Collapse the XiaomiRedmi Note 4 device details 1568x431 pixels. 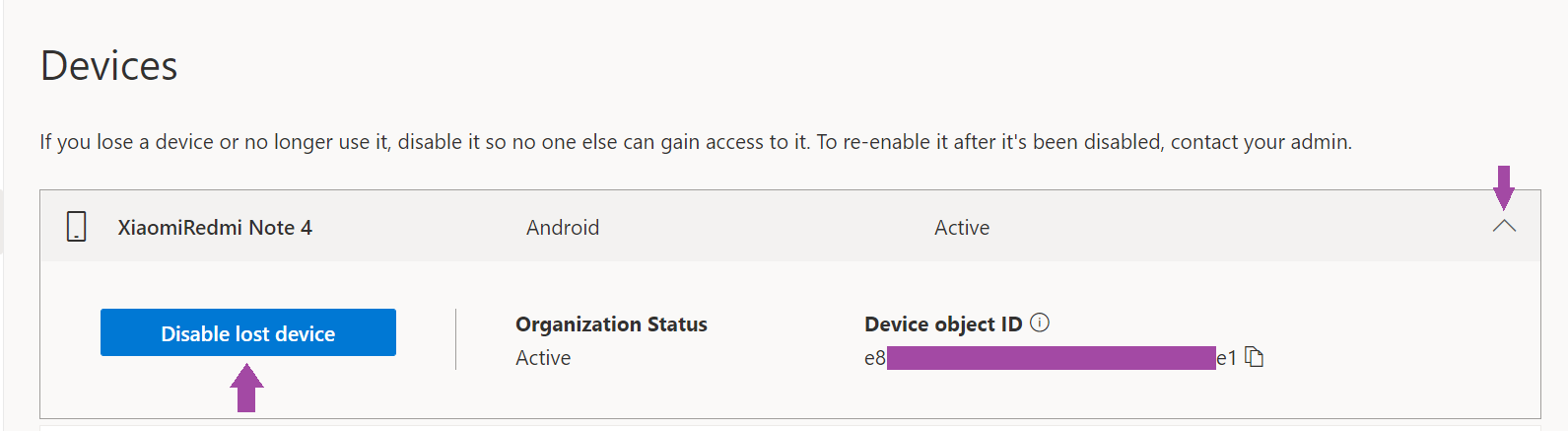pos(1504,227)
